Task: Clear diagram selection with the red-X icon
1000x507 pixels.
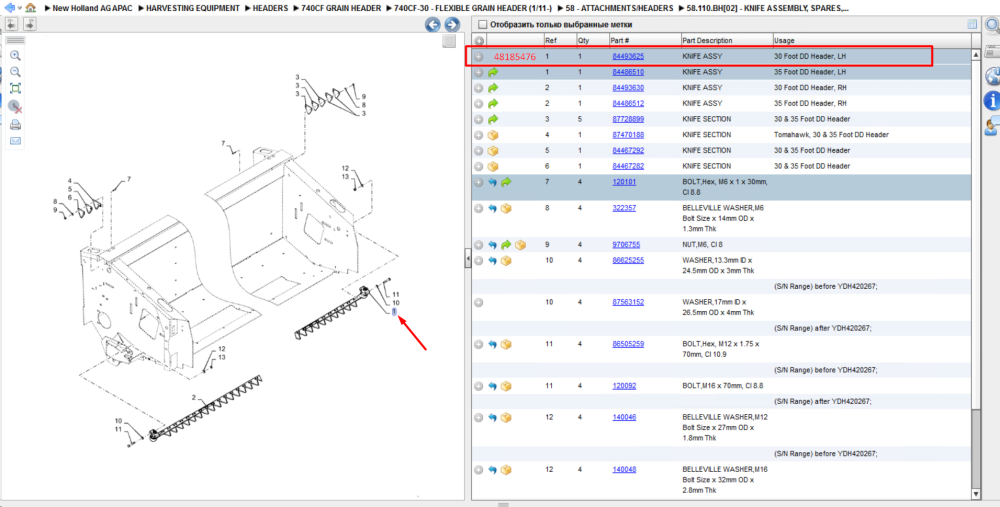Action: point(15,107)
